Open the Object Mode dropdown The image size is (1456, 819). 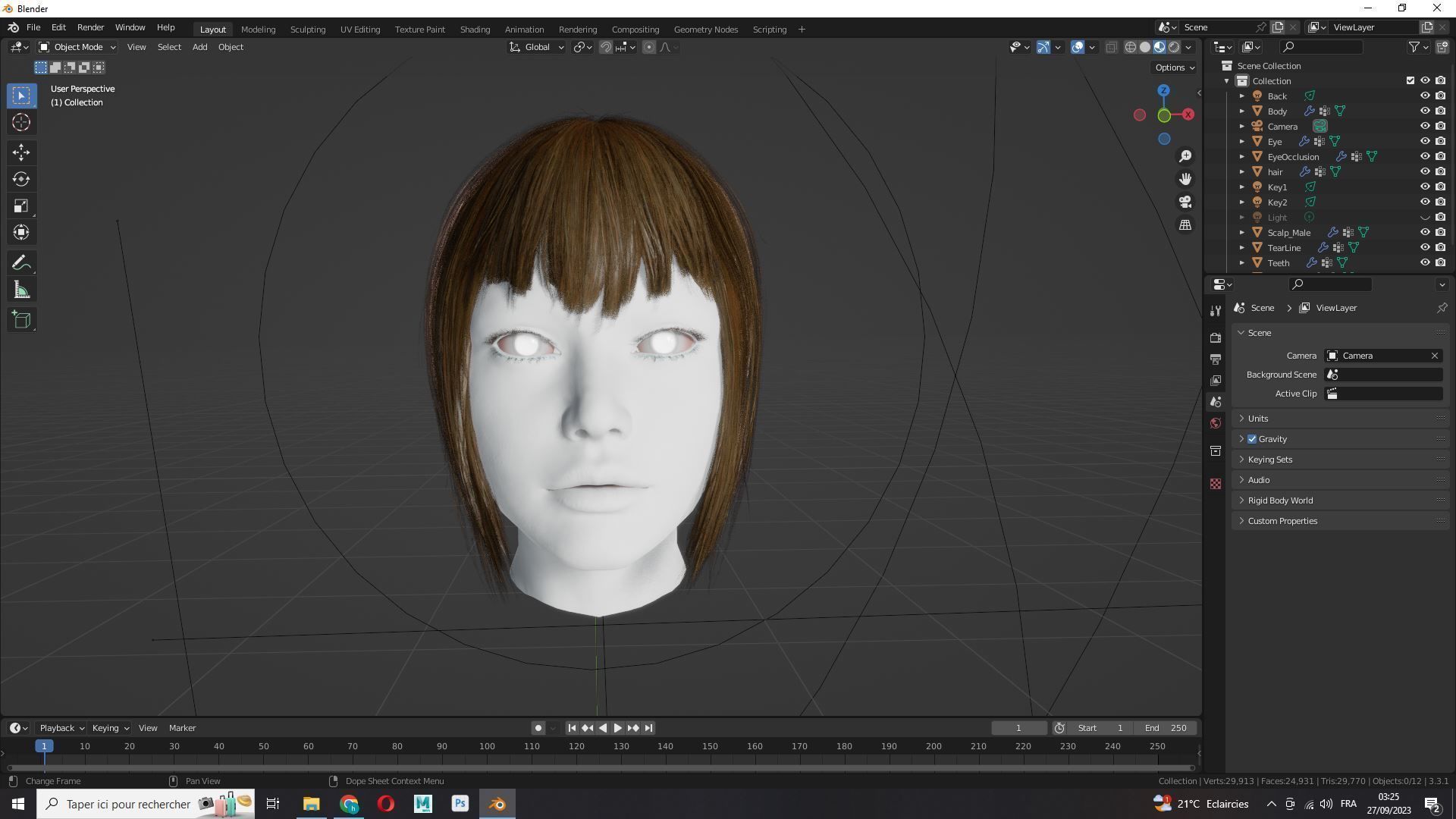(x=77, y=47)
